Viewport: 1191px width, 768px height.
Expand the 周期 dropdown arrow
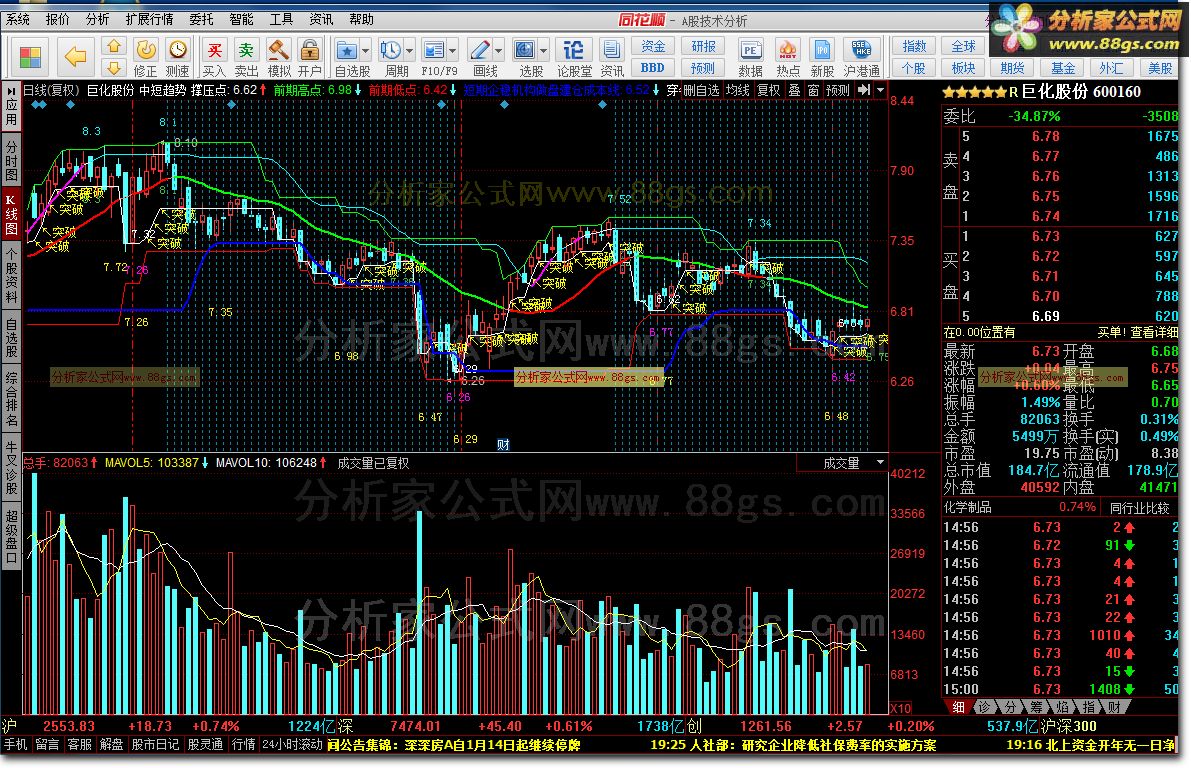(x=409, y=51)
